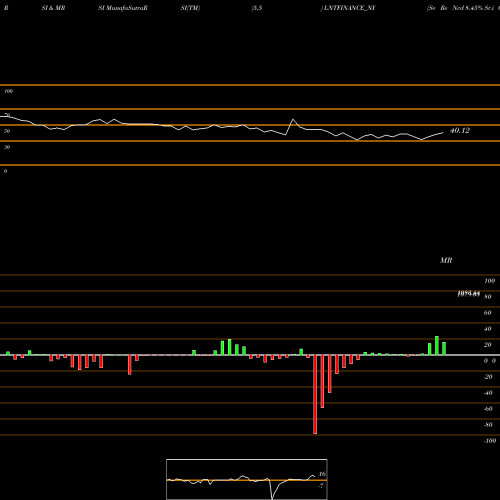This screenshot has width=500, height=500.
Task: Click the "50" label on RSI axis
Action: point(7,131)
